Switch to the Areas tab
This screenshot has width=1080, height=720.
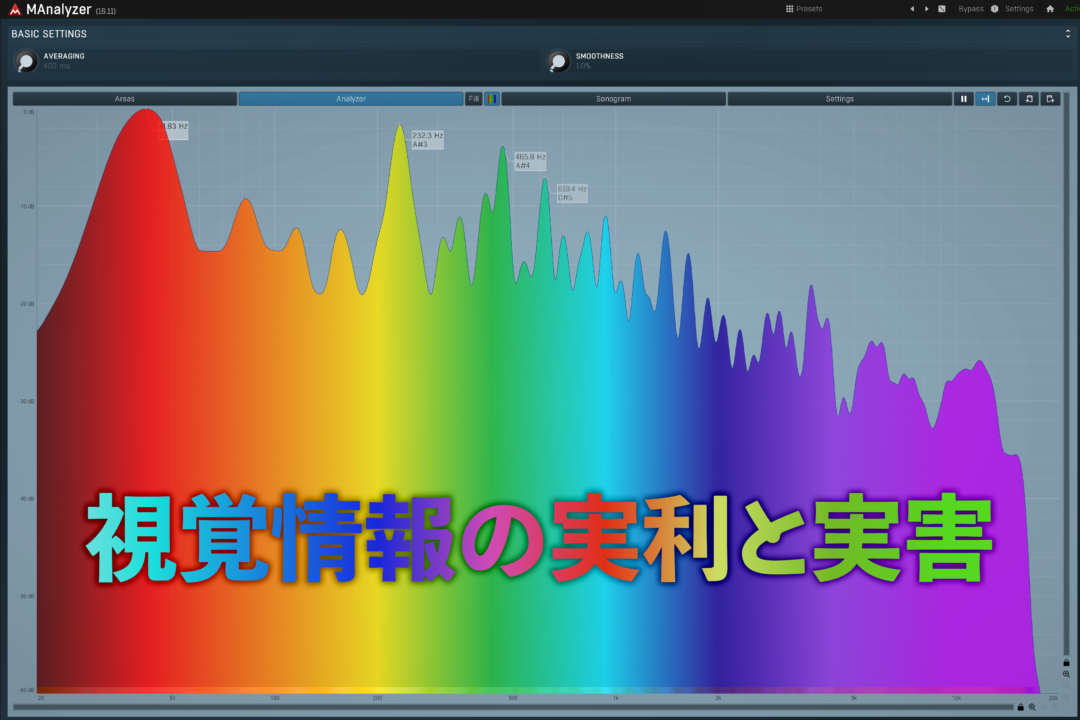click(125, 99)
